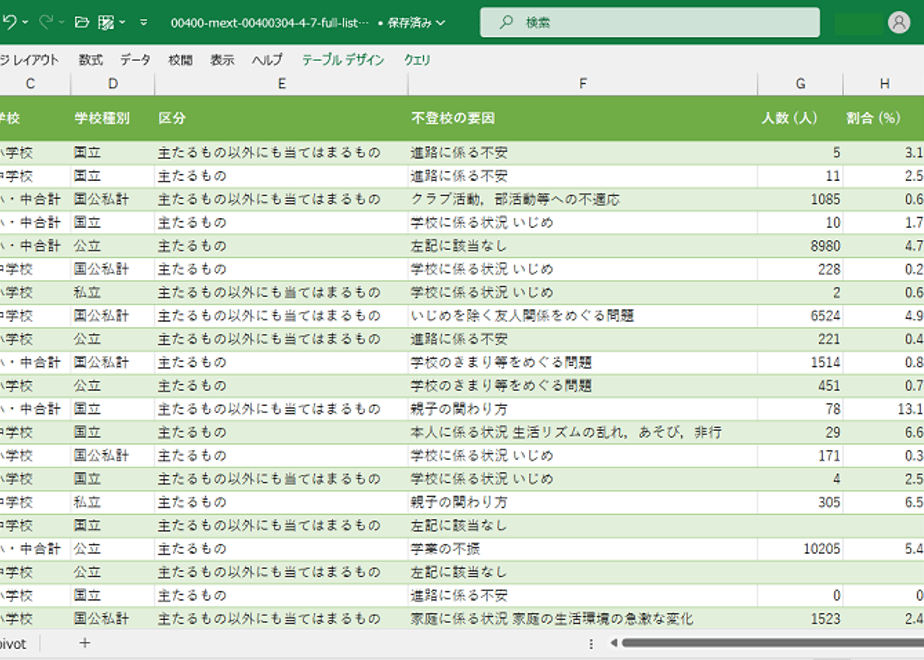Open the データ ribbon tab
Viewport: 924px width, 660px height.
click(x=136, y=60)
